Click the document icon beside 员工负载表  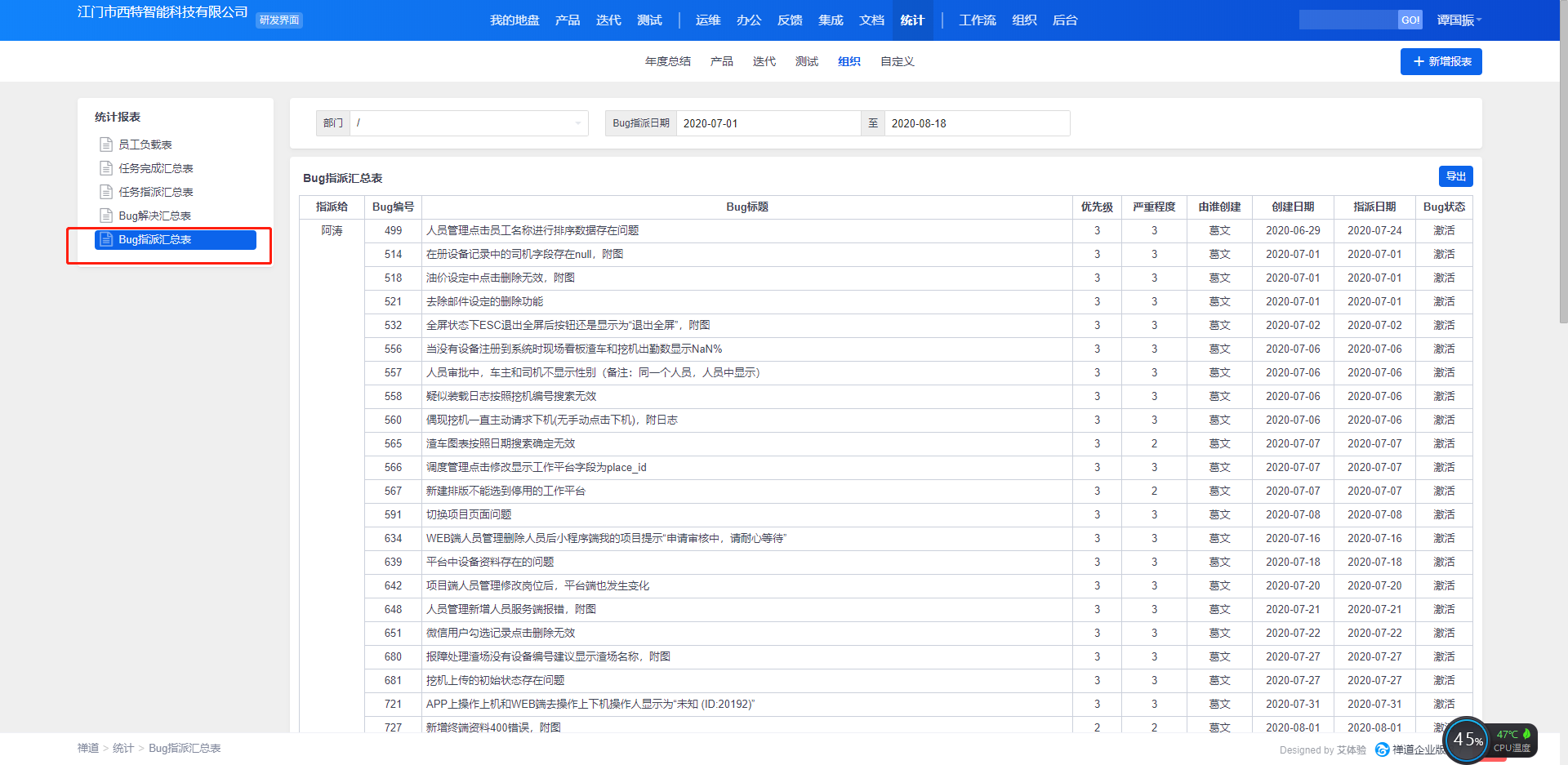point(105,145)
